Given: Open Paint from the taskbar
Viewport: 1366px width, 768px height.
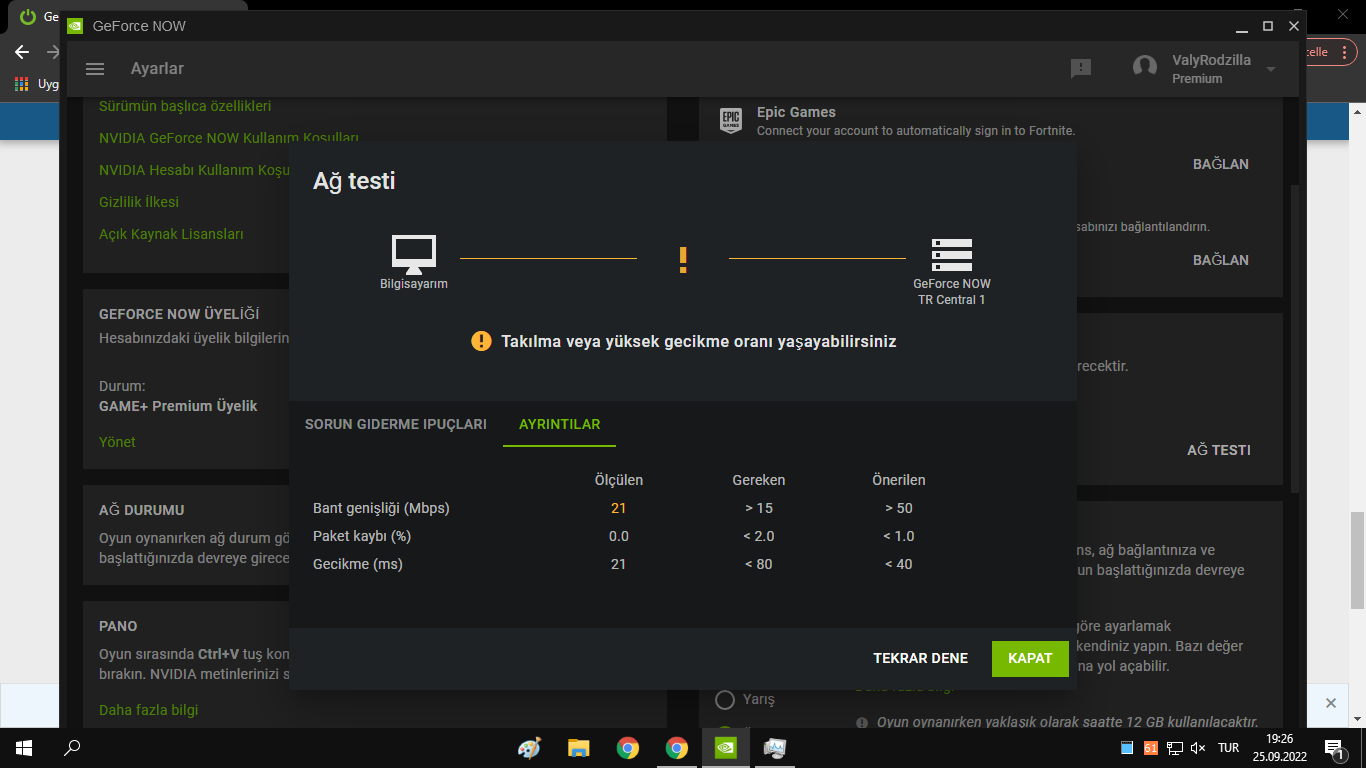Looking at the screenshot, I should coord(529,747).
